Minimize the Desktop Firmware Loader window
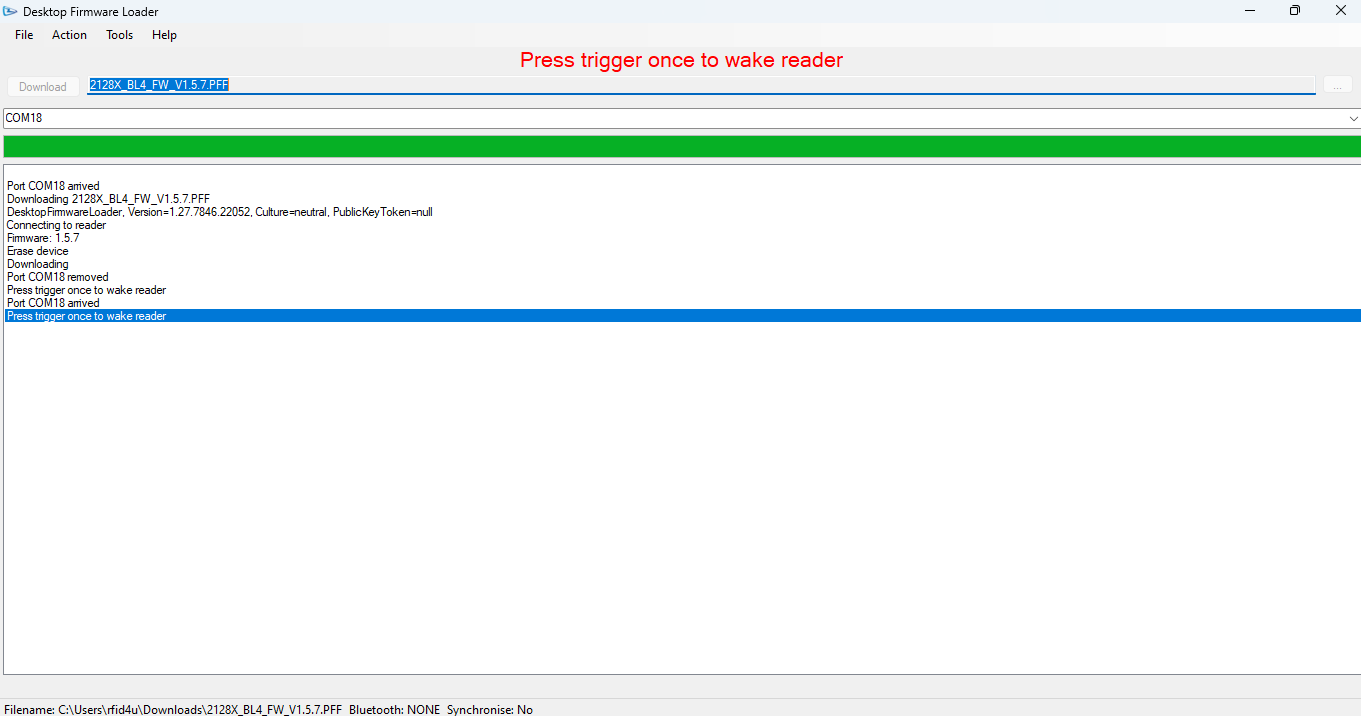 pyautogui.click(x=1250, y=10)
